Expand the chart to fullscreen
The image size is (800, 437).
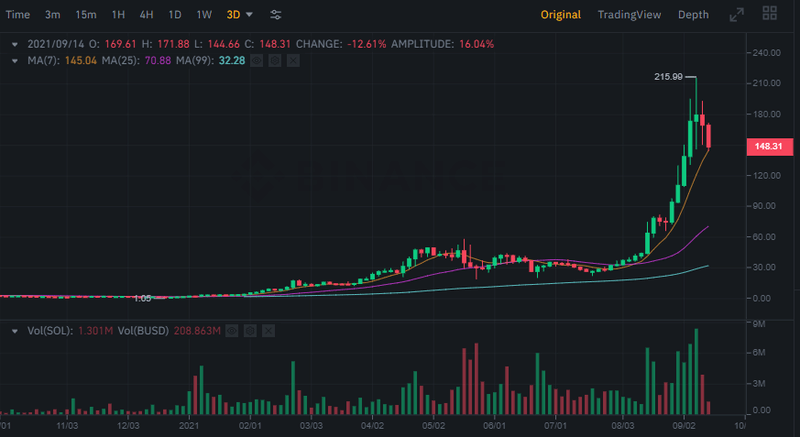[x=737, y=15]
